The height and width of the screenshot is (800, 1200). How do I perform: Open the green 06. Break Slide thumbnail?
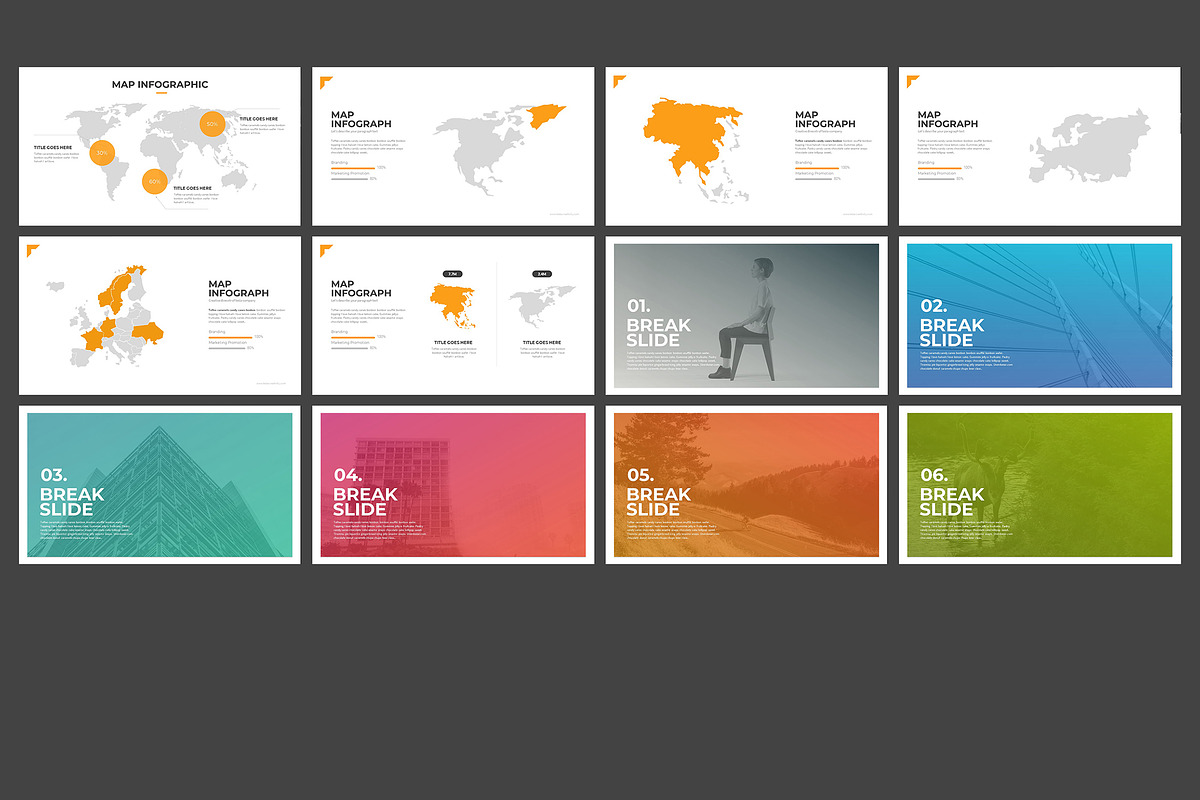click(1040, 484)
